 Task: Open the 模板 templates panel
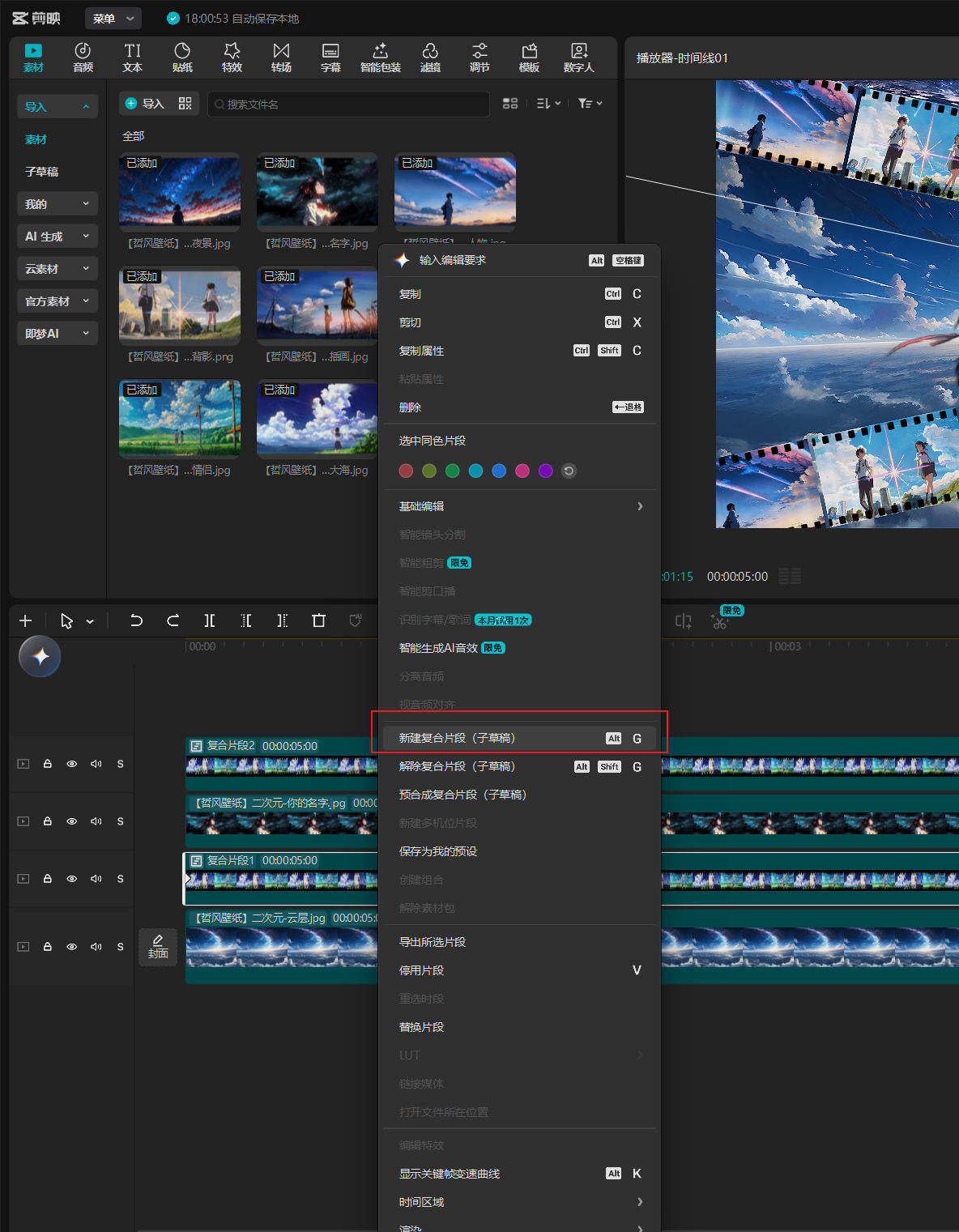point(529,58)
